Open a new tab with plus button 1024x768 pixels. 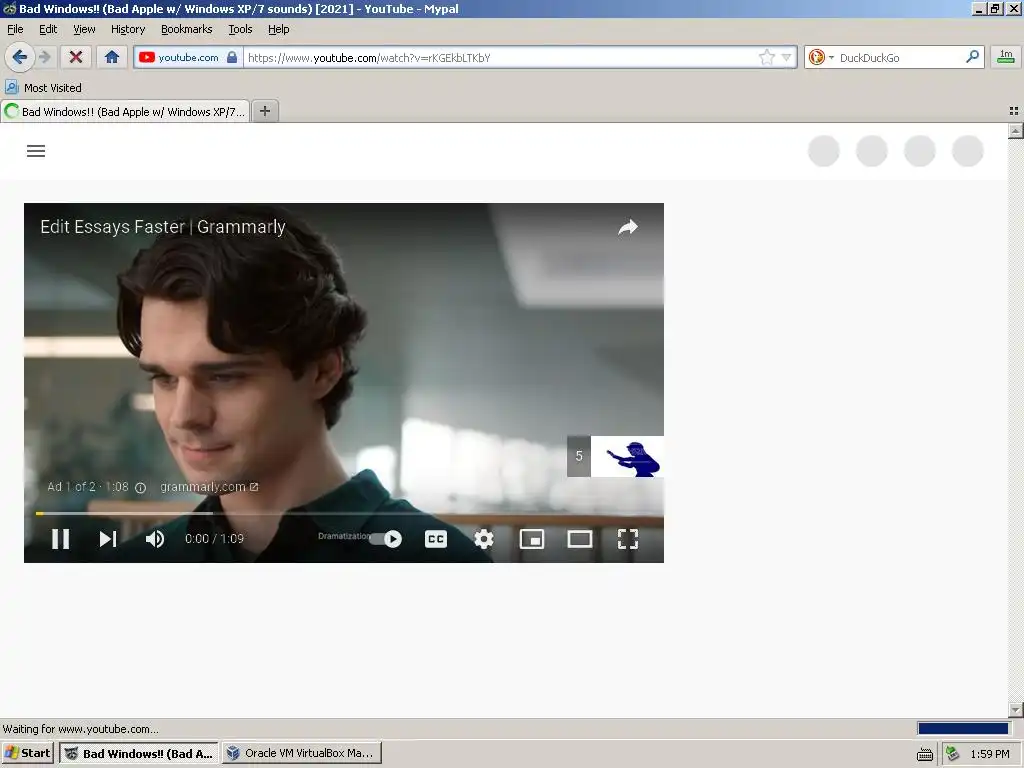coord(265,112)
